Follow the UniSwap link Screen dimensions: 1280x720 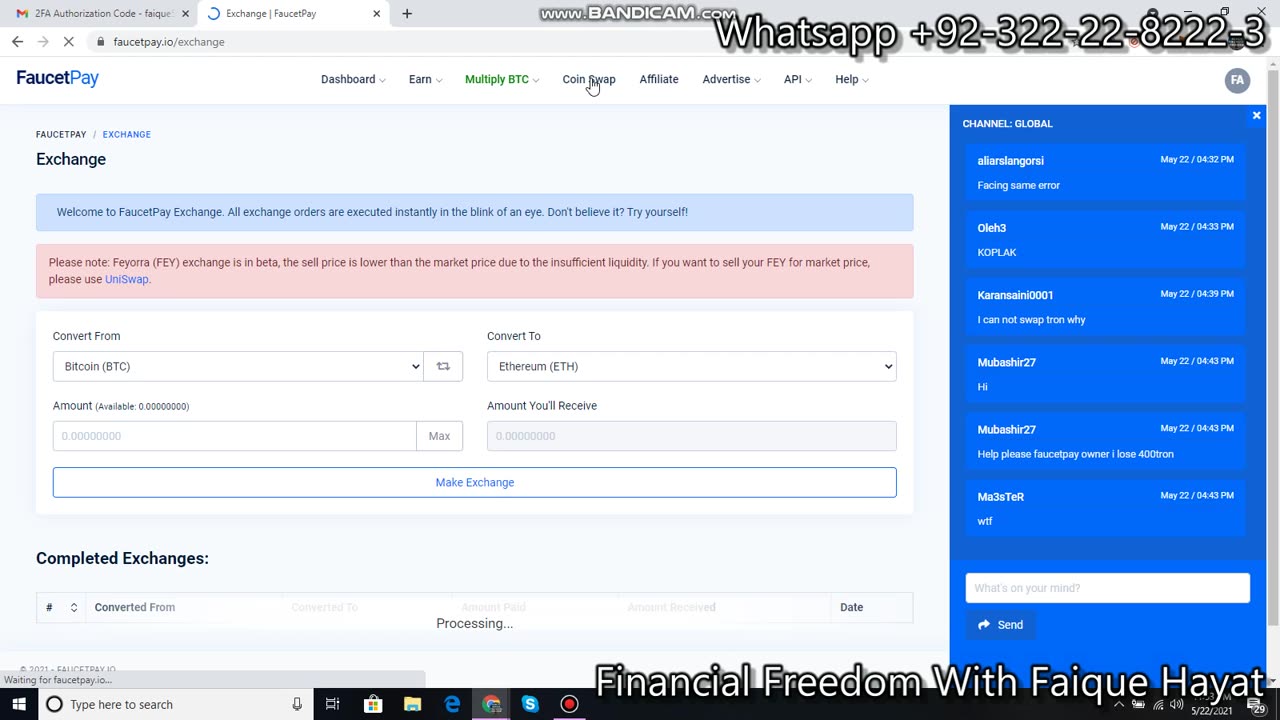pos(126,279)
